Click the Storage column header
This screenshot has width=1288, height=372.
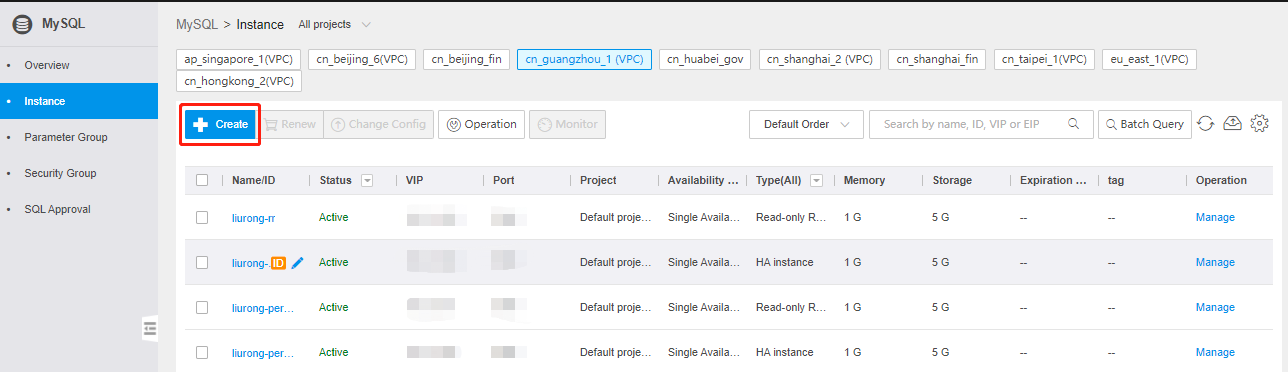coord(951,180)
